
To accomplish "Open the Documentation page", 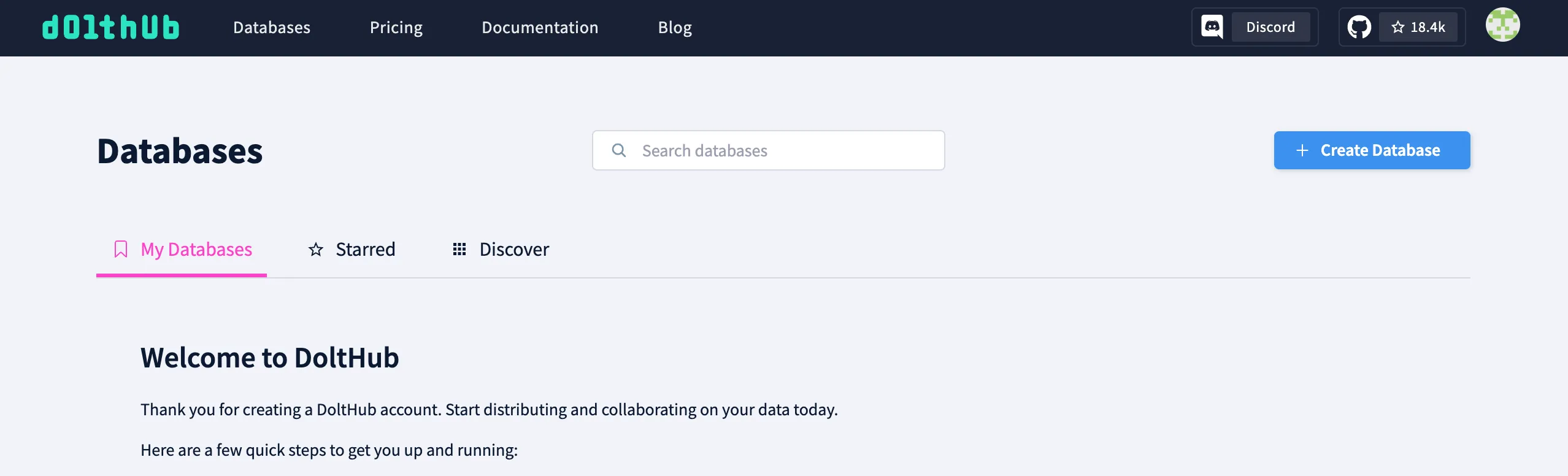I will point(540,27).
